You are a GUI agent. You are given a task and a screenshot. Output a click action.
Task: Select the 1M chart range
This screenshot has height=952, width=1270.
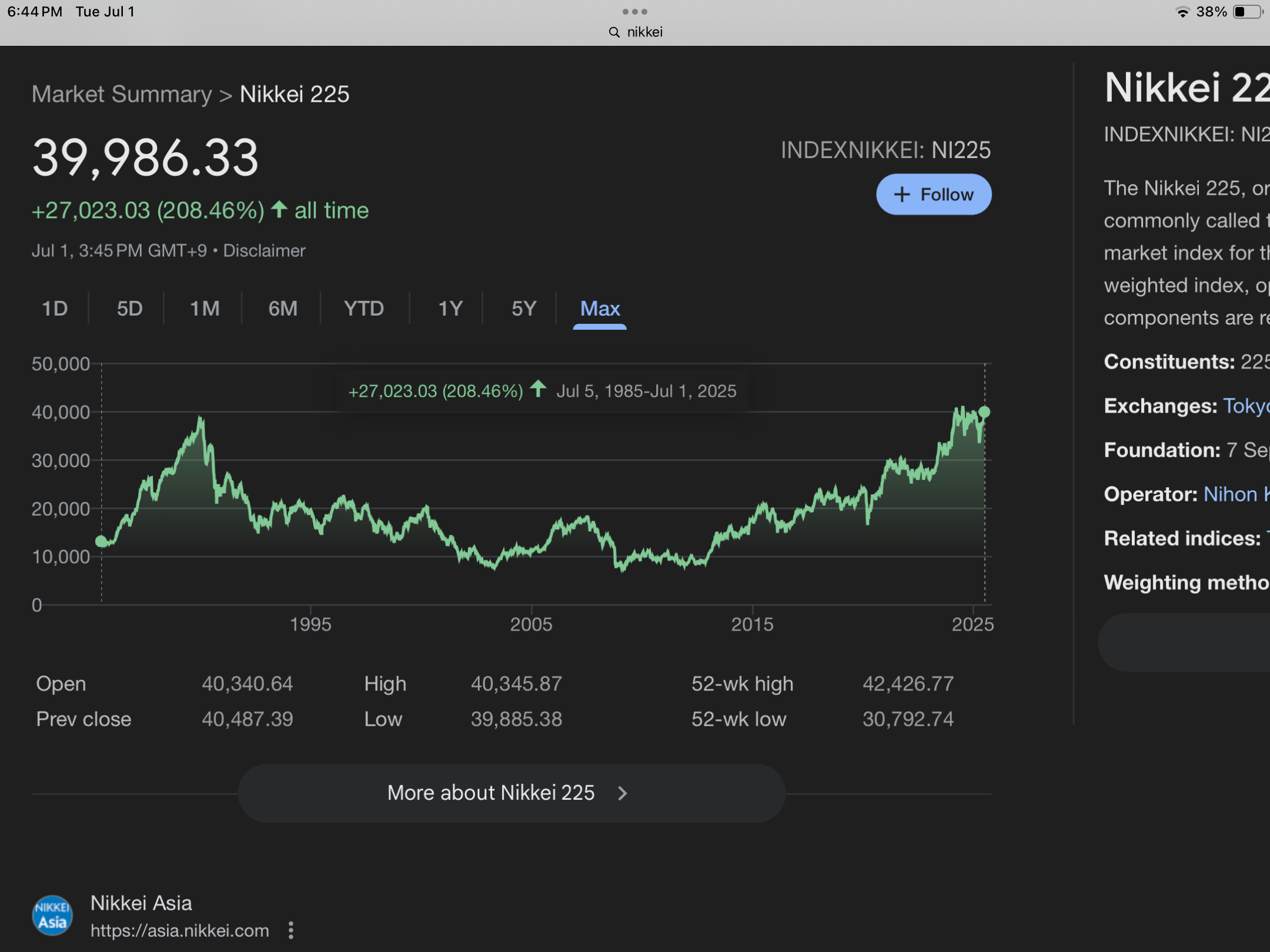(x=205, y=309)
